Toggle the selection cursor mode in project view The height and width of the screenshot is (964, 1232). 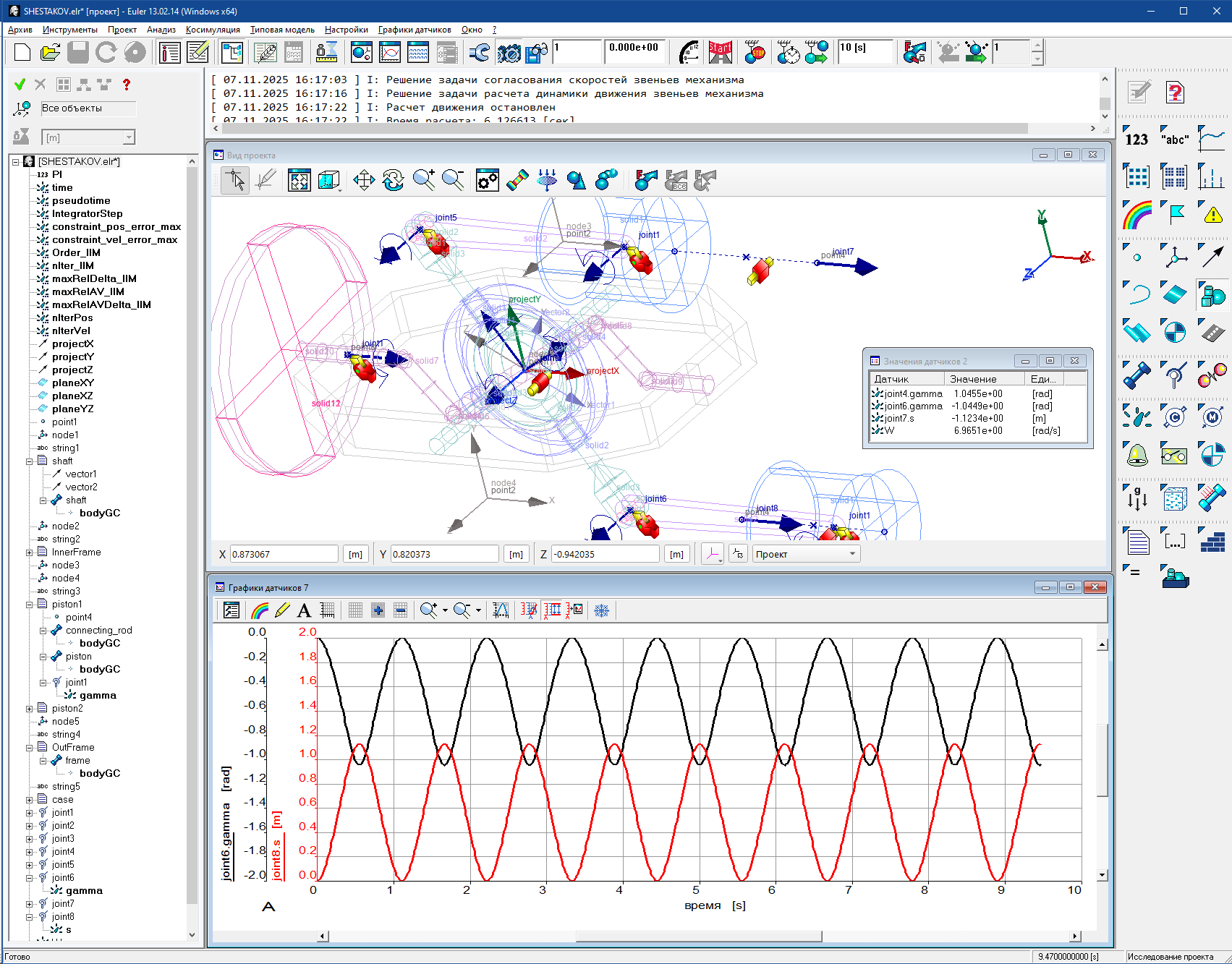[235, 180]
